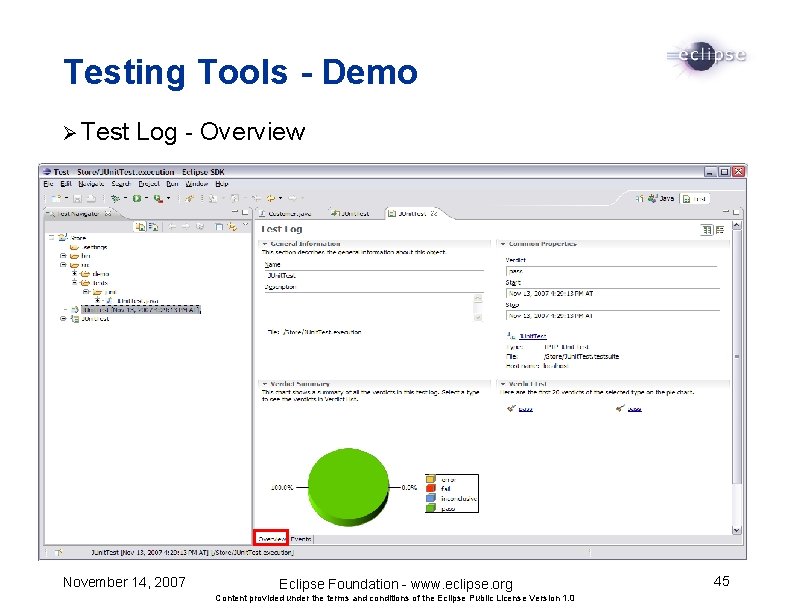This screenshot has width=792, height=612.
Task: Open the Search menu
Action: coord(121,184)
